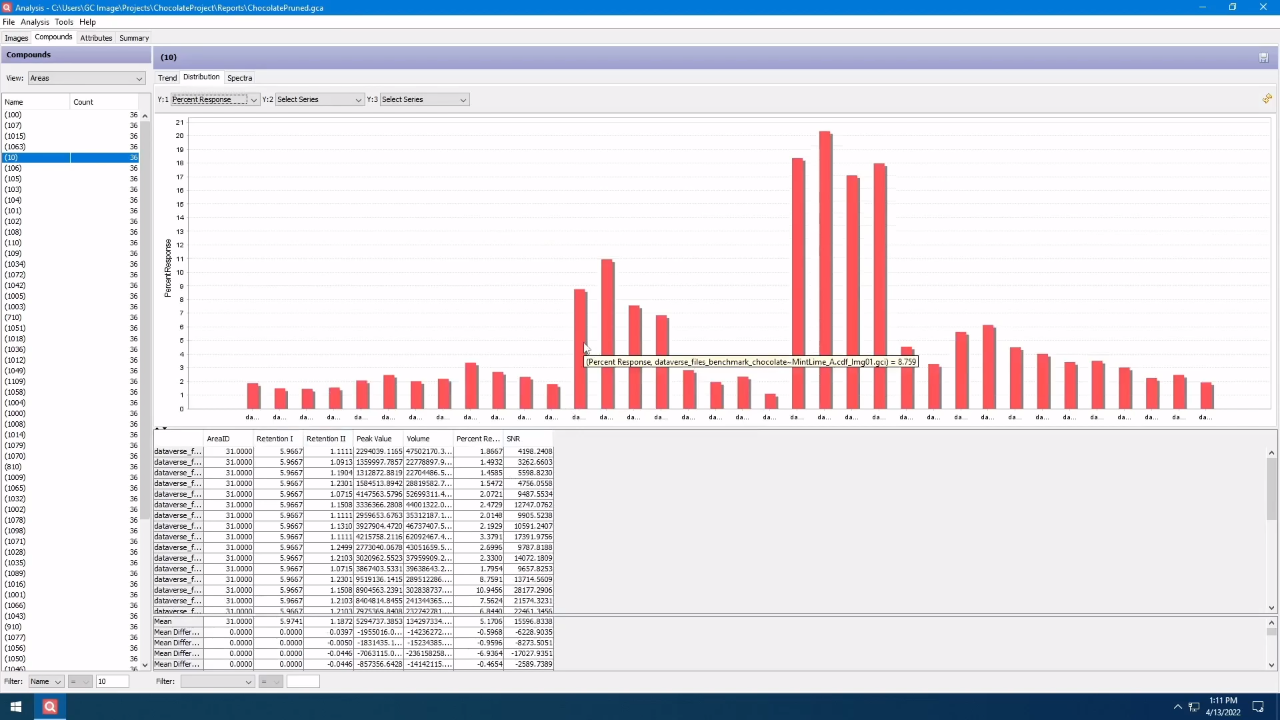Open the Windows Start menu
Screen dimensions: 1280x720
[x=15, y=707]
